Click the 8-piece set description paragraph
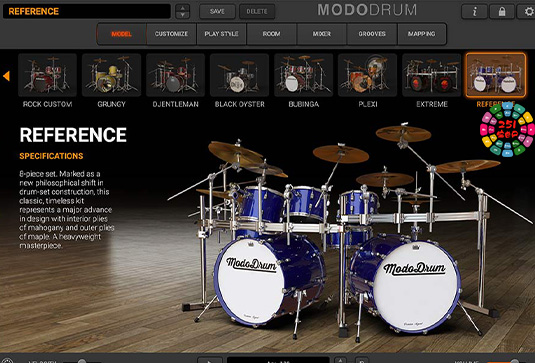Screen dimensions: 535x363 [x=67, y=209]
